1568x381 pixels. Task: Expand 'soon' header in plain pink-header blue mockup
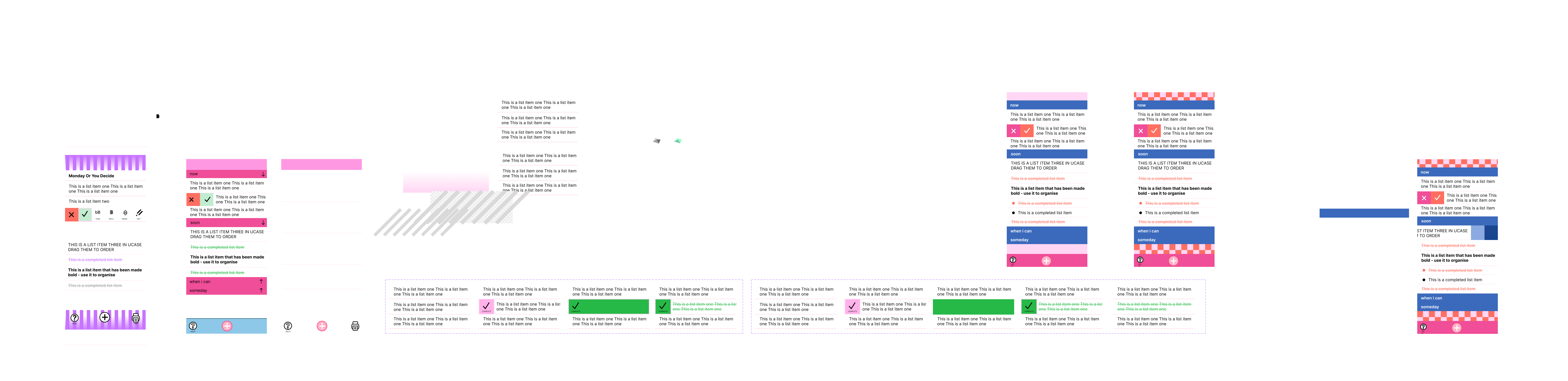coord(1047,154)
